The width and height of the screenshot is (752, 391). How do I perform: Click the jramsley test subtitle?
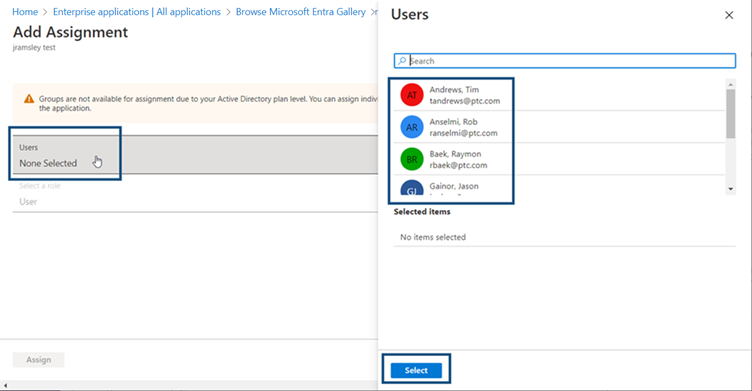[34, 47]
